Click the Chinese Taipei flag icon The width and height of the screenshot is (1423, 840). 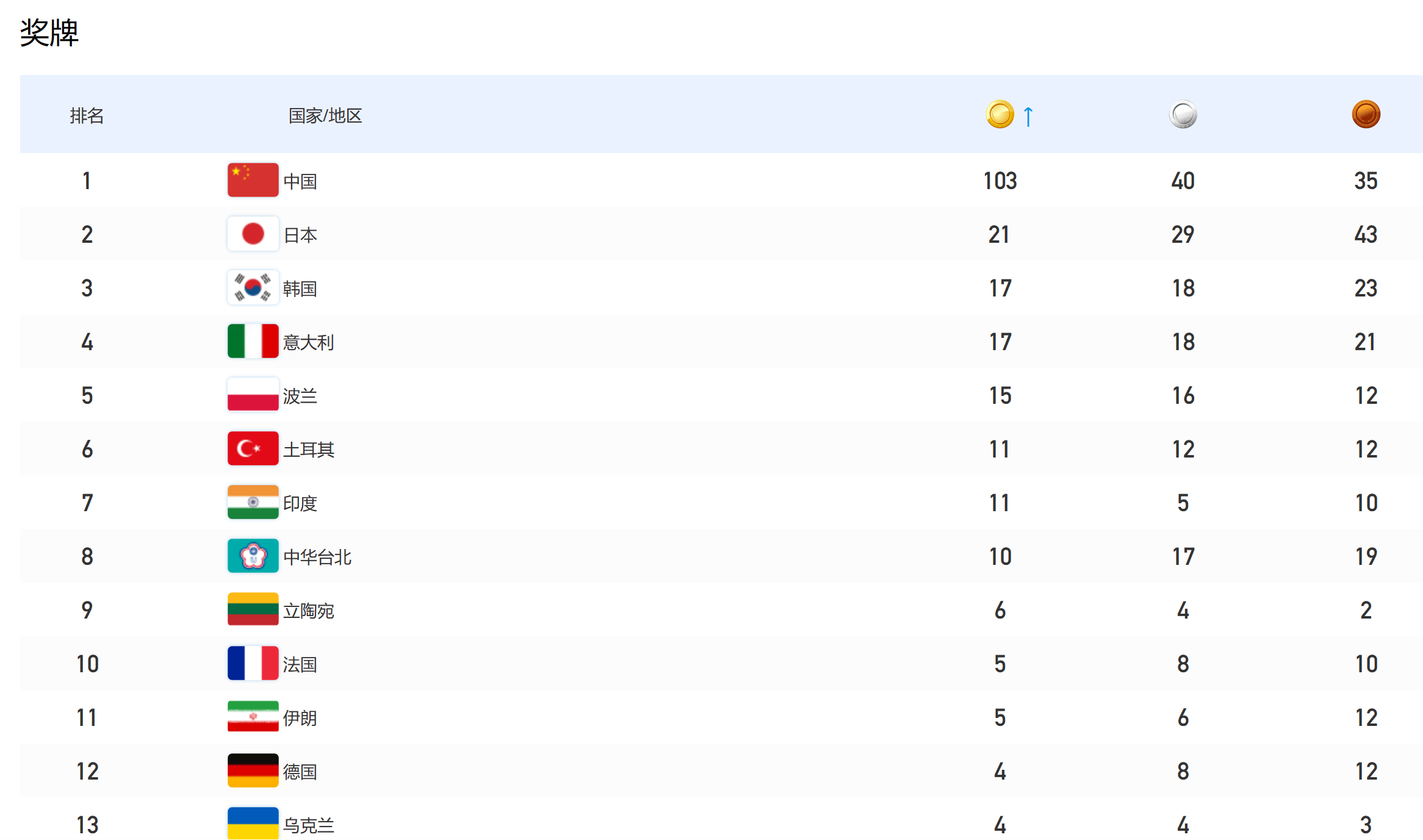[x=253, y=556]
